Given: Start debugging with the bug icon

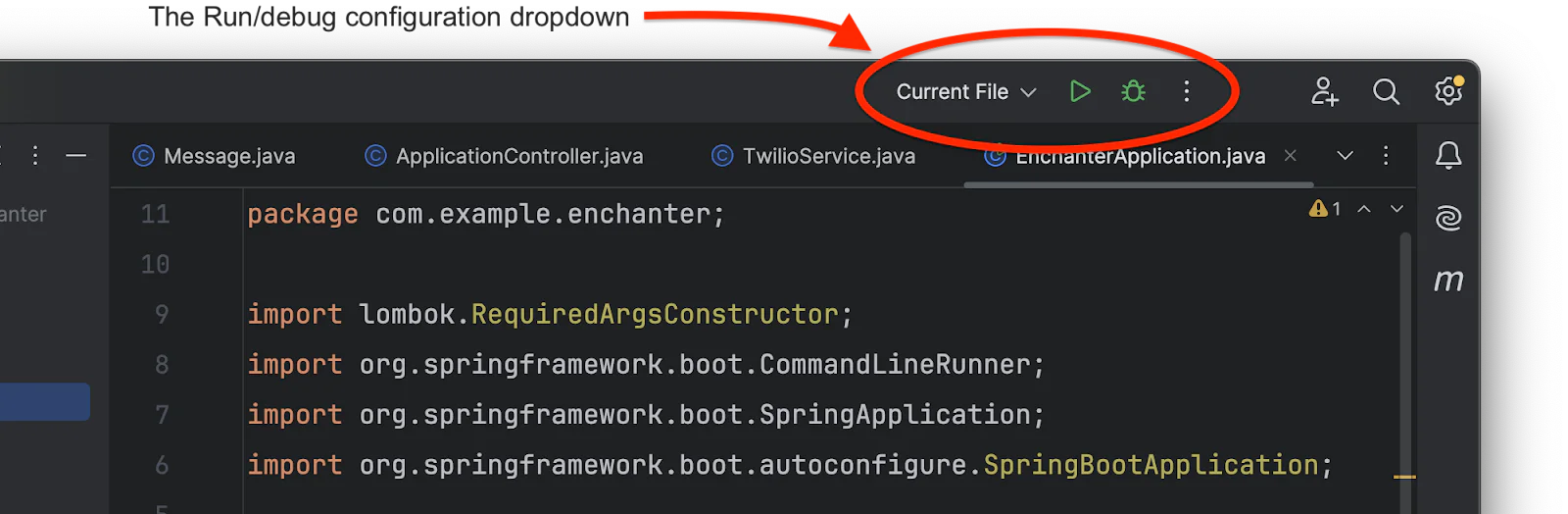Looking at the screenshot, I should pyautogui.click(x=1134, y=91).
